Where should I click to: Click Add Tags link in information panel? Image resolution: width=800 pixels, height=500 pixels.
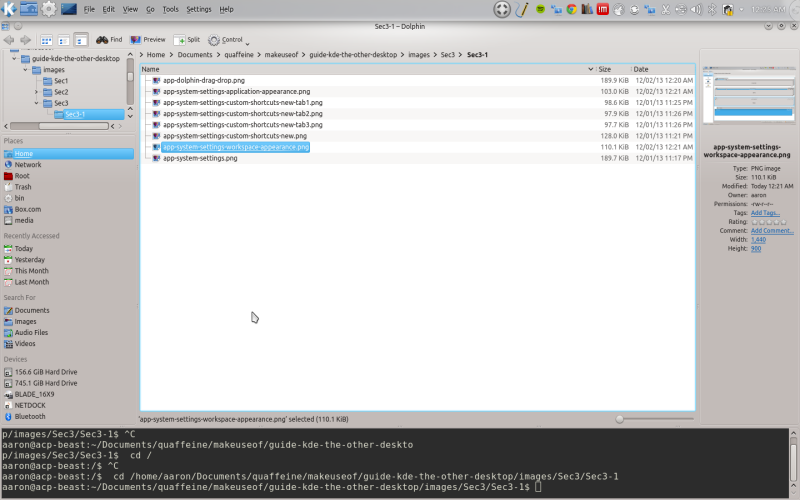[765, 213]
